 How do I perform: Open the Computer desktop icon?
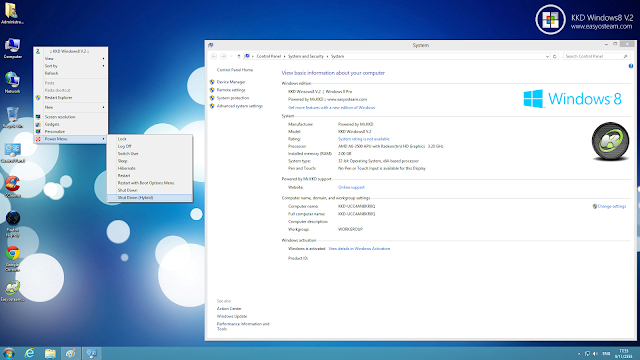pos(12,49)
